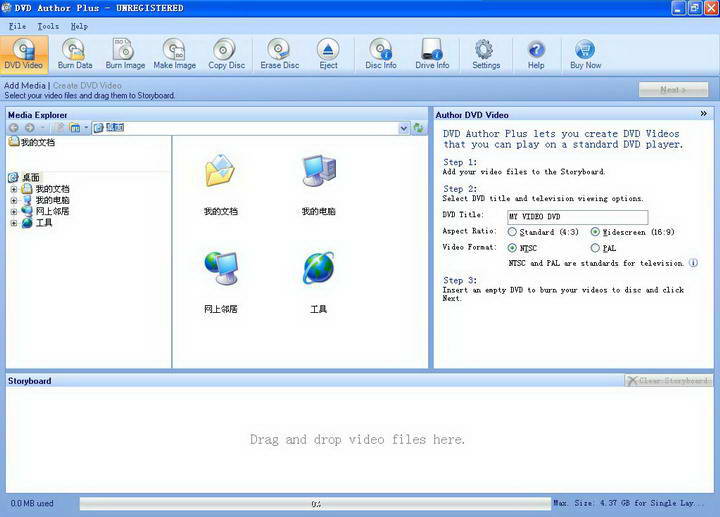Click the Media Explorer views icon
Screen dimensions: 720x517
click(x=74, y=128)
